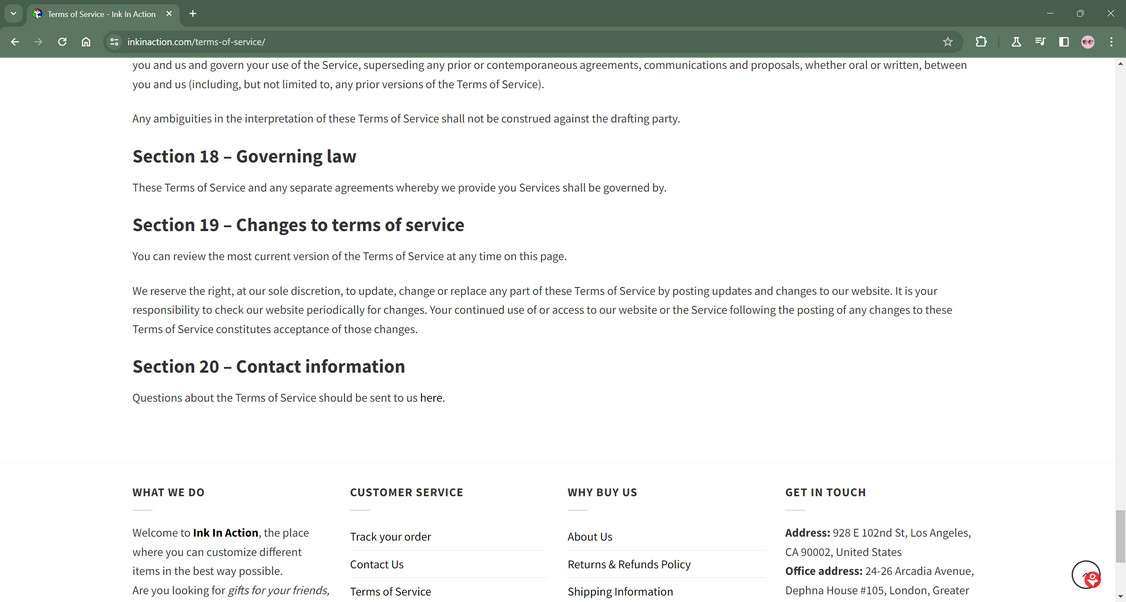The image size is (1126, 602).
Task: Open a new browser tab with the plus button
Action: pyautogui.click(x=190, y=13)
